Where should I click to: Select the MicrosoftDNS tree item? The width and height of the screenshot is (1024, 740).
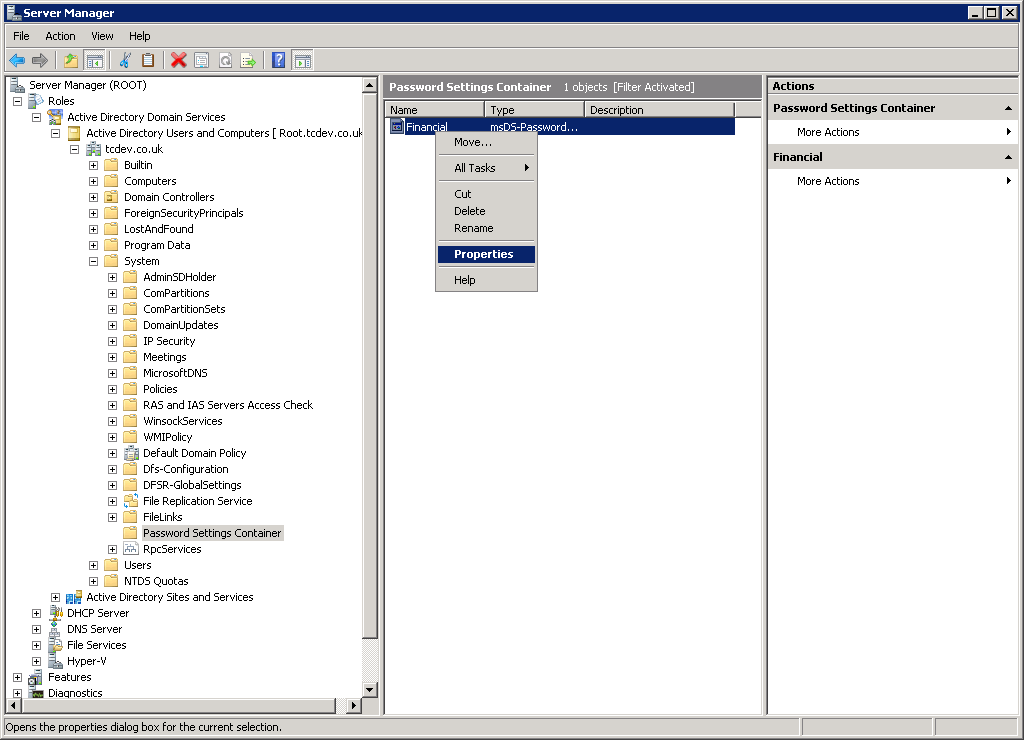(175, 373)
